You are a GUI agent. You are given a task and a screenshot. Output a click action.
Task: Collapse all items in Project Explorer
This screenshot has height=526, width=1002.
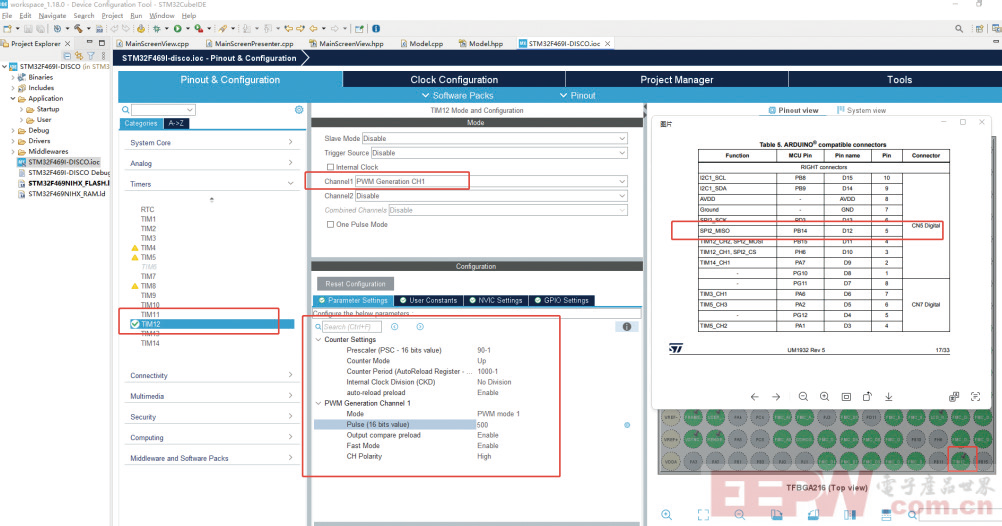tap(67, 56)
